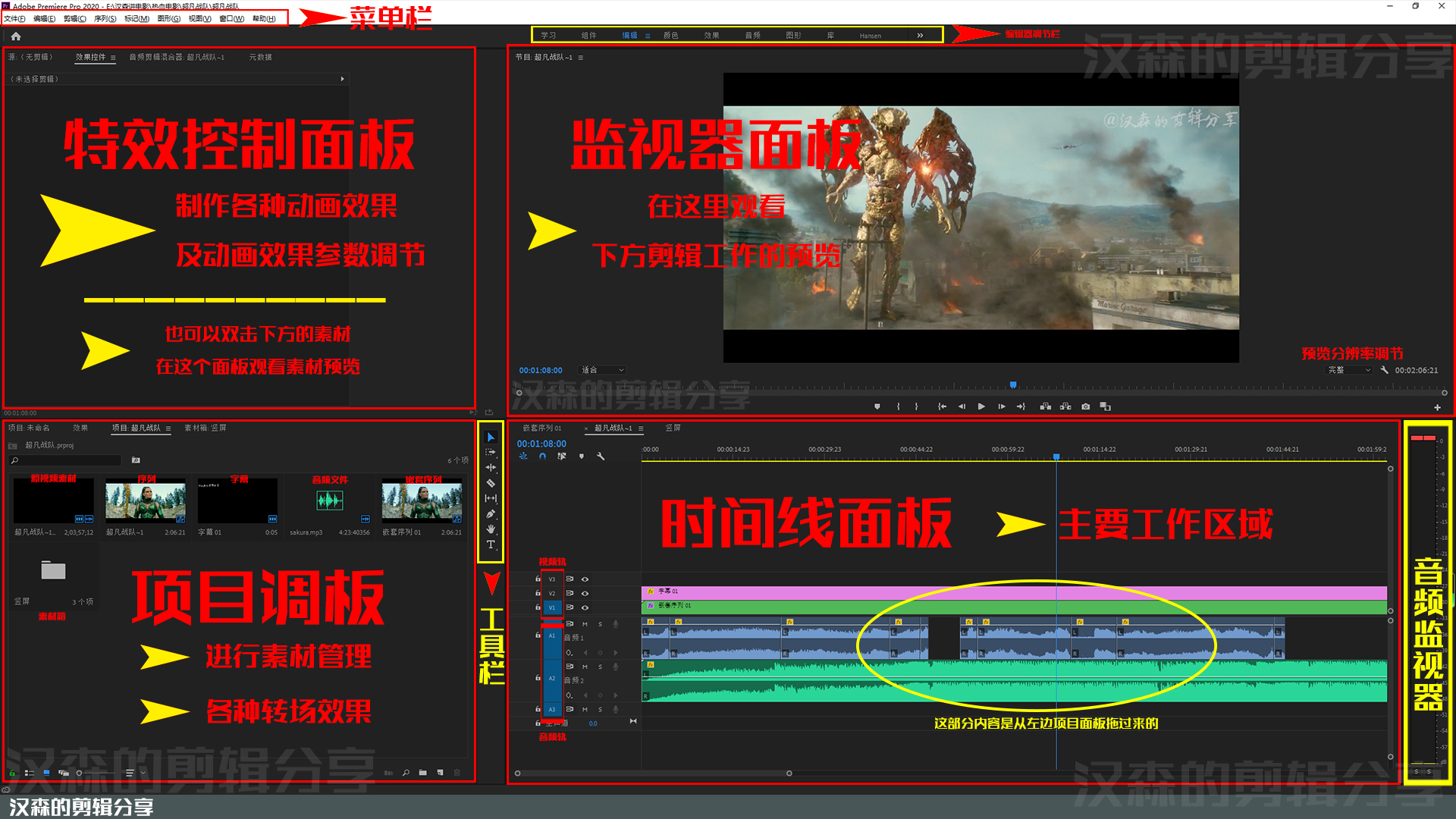Toggle Snap magnet in timeline
1456x819 pixels.
(542, 457)
